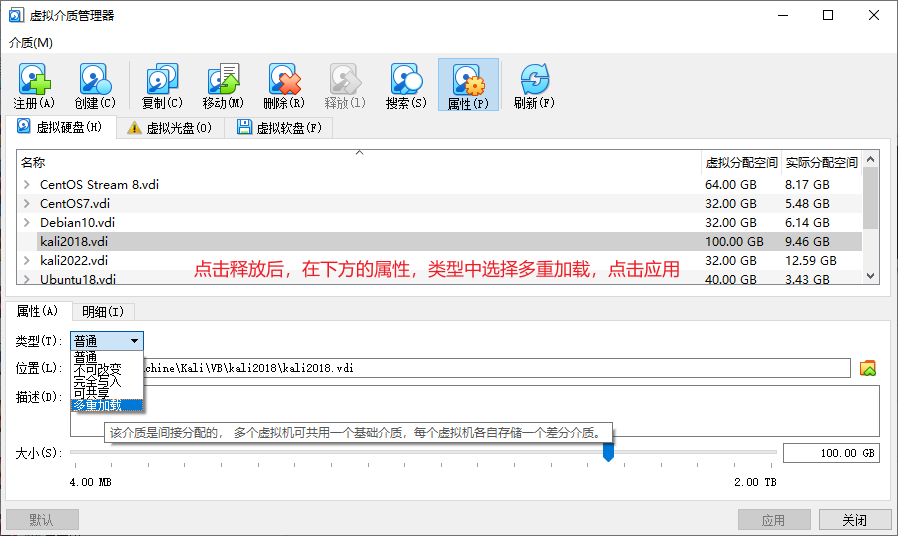Toggle the Properties (属性) toolbar button
The image size is (898, 536).
tap(467, 85)
